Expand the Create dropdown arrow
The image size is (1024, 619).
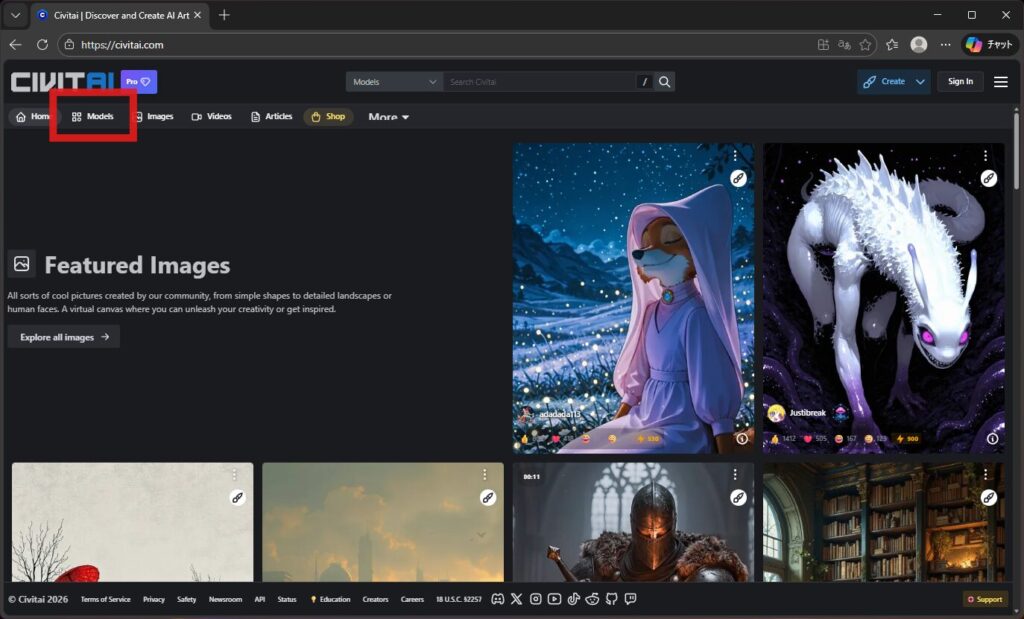pyautogui.click(x=920, y=82)
